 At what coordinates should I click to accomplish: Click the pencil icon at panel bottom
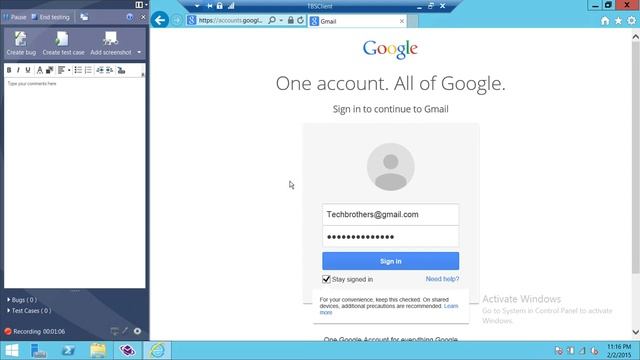coord(125,331)
